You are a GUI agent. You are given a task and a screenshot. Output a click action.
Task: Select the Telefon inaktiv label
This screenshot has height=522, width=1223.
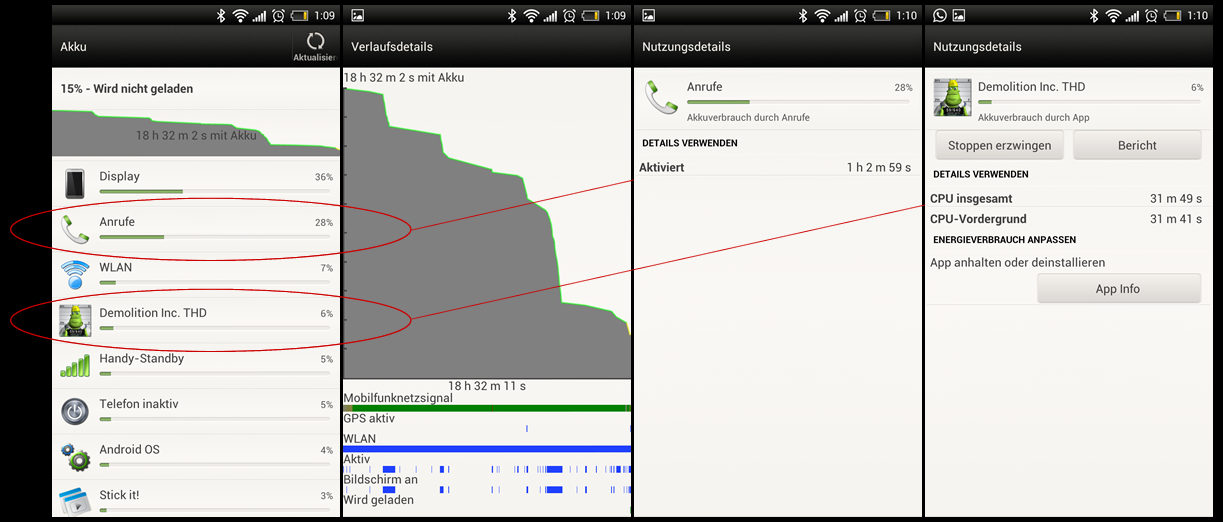[138, 404]
